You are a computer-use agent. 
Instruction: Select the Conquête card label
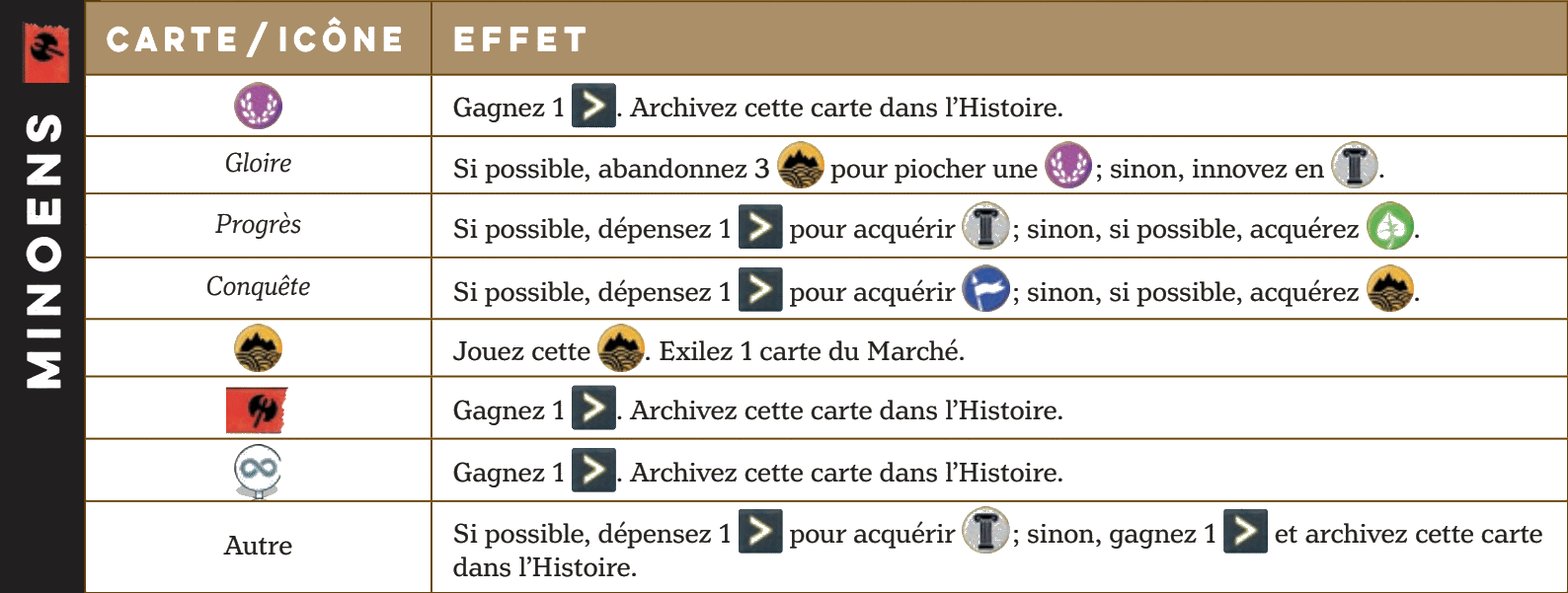point(258,287)
